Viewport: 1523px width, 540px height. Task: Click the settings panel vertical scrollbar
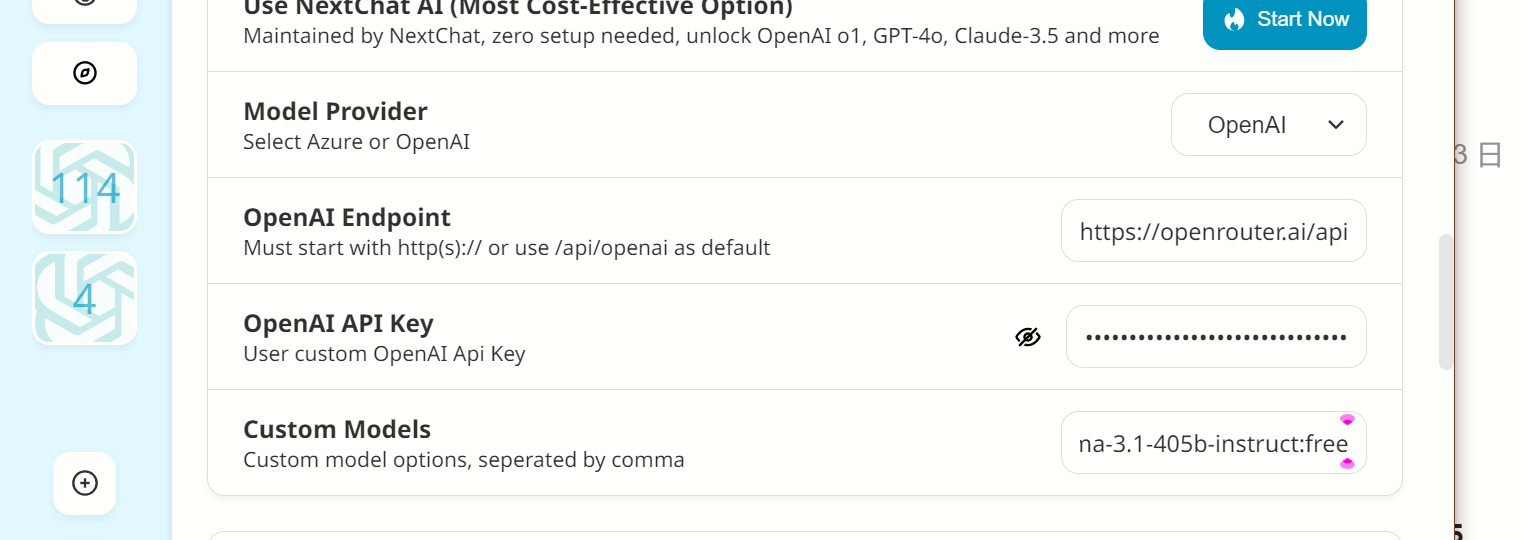[1445, 302]
